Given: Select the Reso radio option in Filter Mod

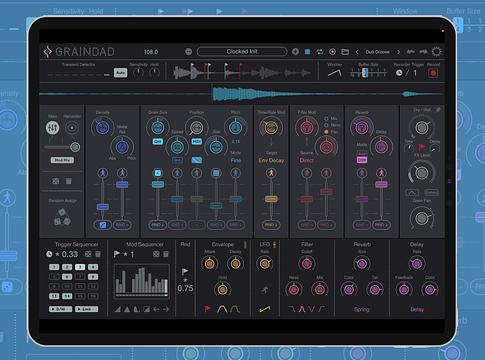Looking at the screenshot, I should click(x=326, y=125).
